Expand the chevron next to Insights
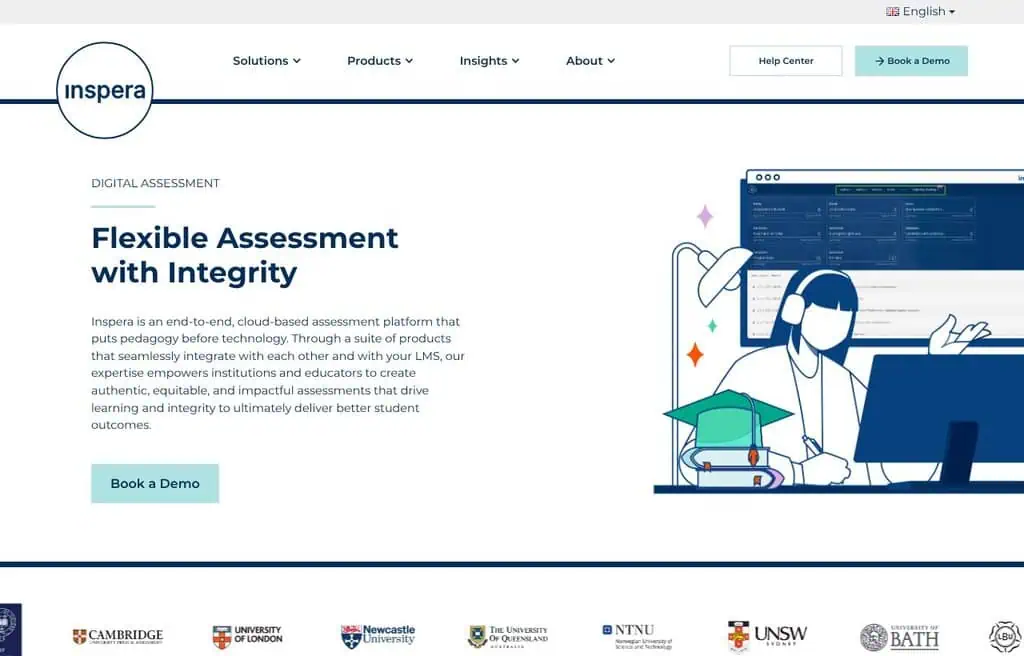 coord(515,61)
